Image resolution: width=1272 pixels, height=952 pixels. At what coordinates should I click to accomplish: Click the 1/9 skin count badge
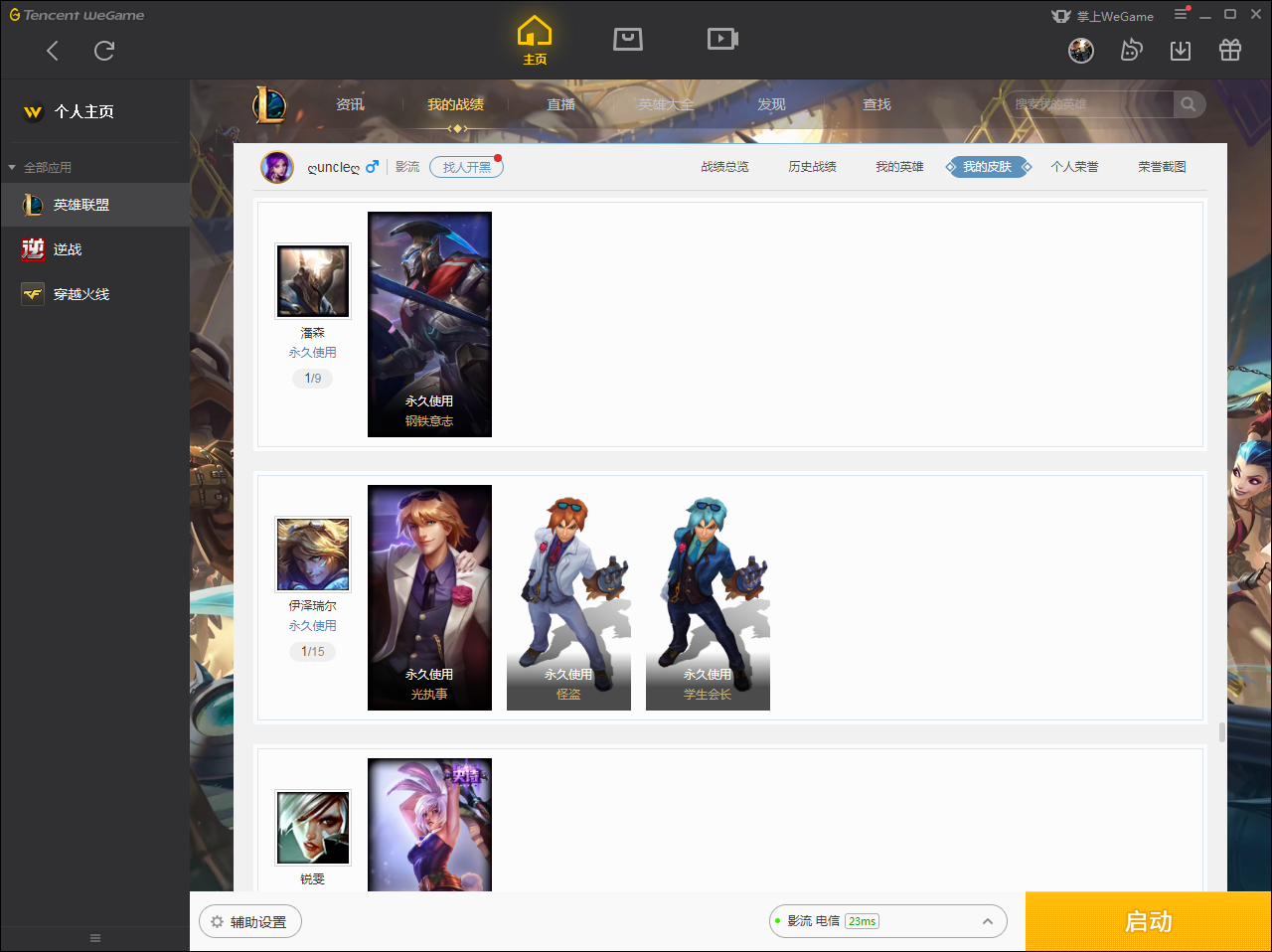tap(313, 379)
